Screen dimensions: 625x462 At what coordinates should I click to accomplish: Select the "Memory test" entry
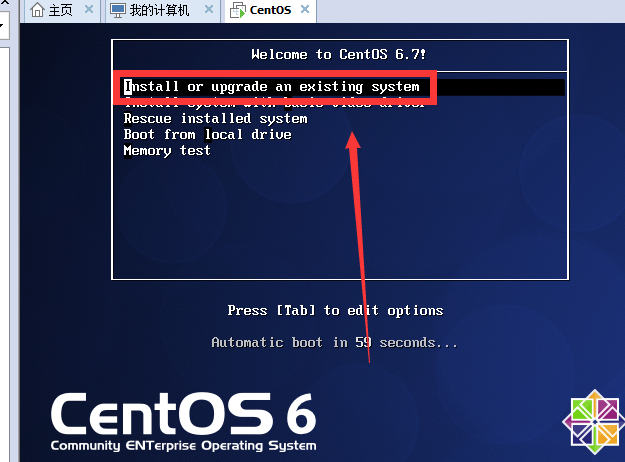(167, 151)
